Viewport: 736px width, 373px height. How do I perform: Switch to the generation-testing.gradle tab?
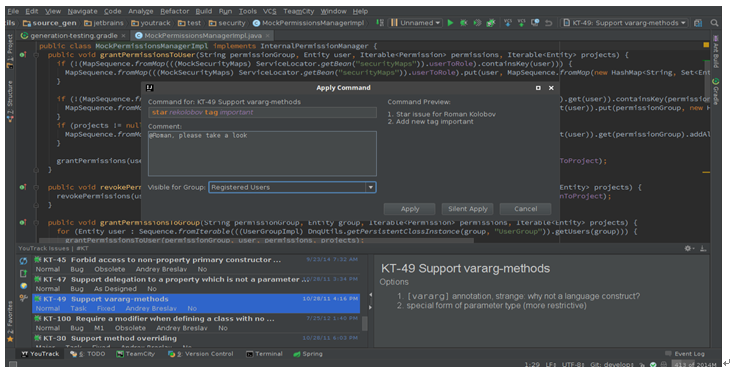pyautogui.click(x=73, y=35)
